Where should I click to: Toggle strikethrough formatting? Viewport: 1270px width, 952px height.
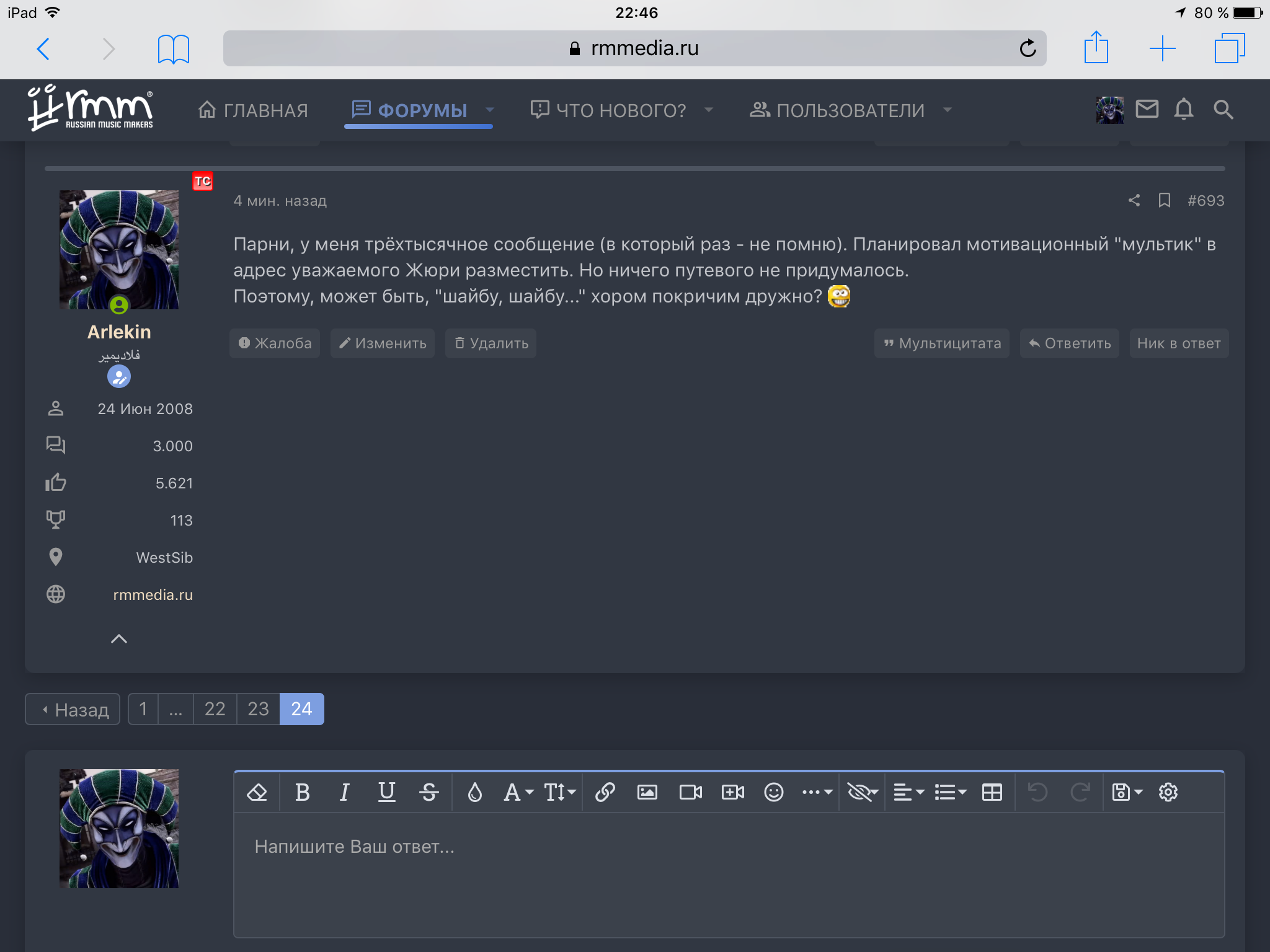(429, 792)
